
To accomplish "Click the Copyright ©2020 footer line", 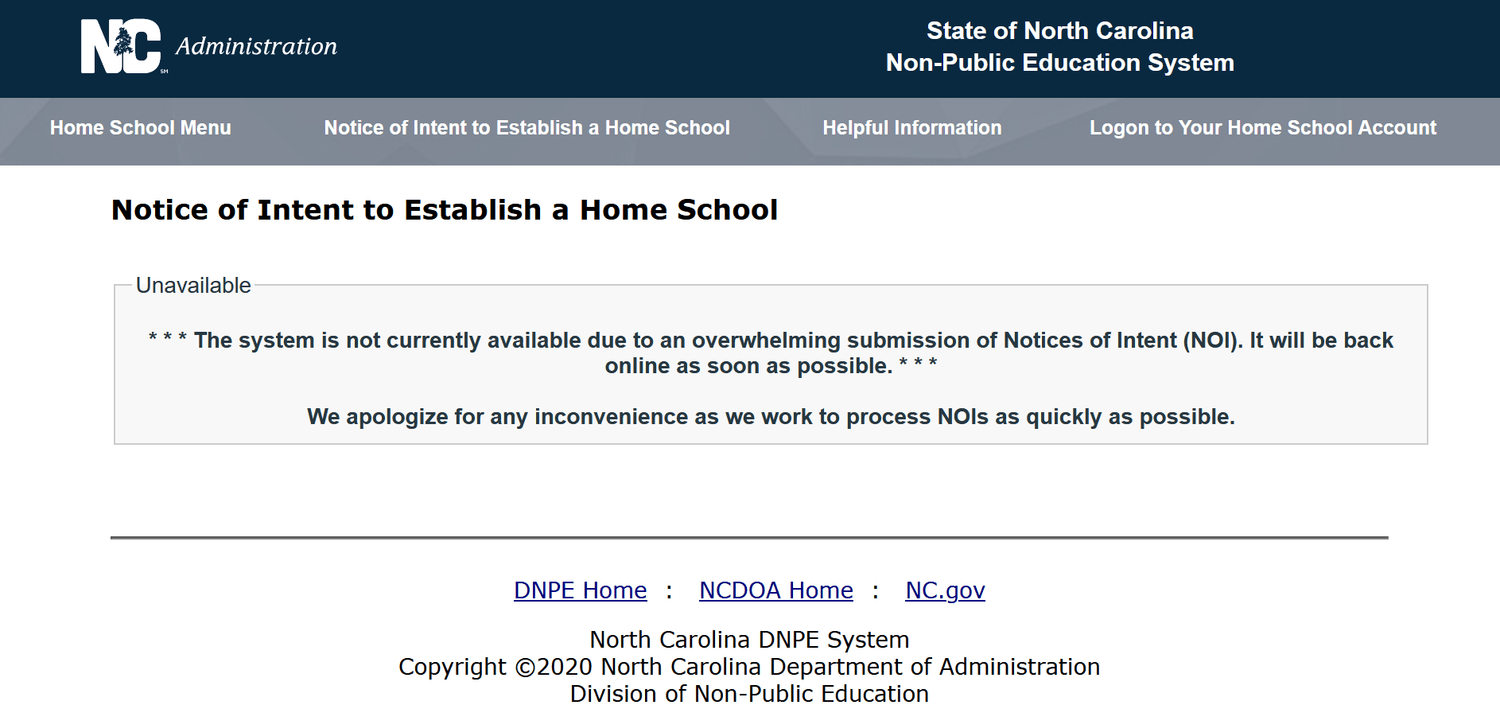I will pyautogui.click(x=749, y=667).
